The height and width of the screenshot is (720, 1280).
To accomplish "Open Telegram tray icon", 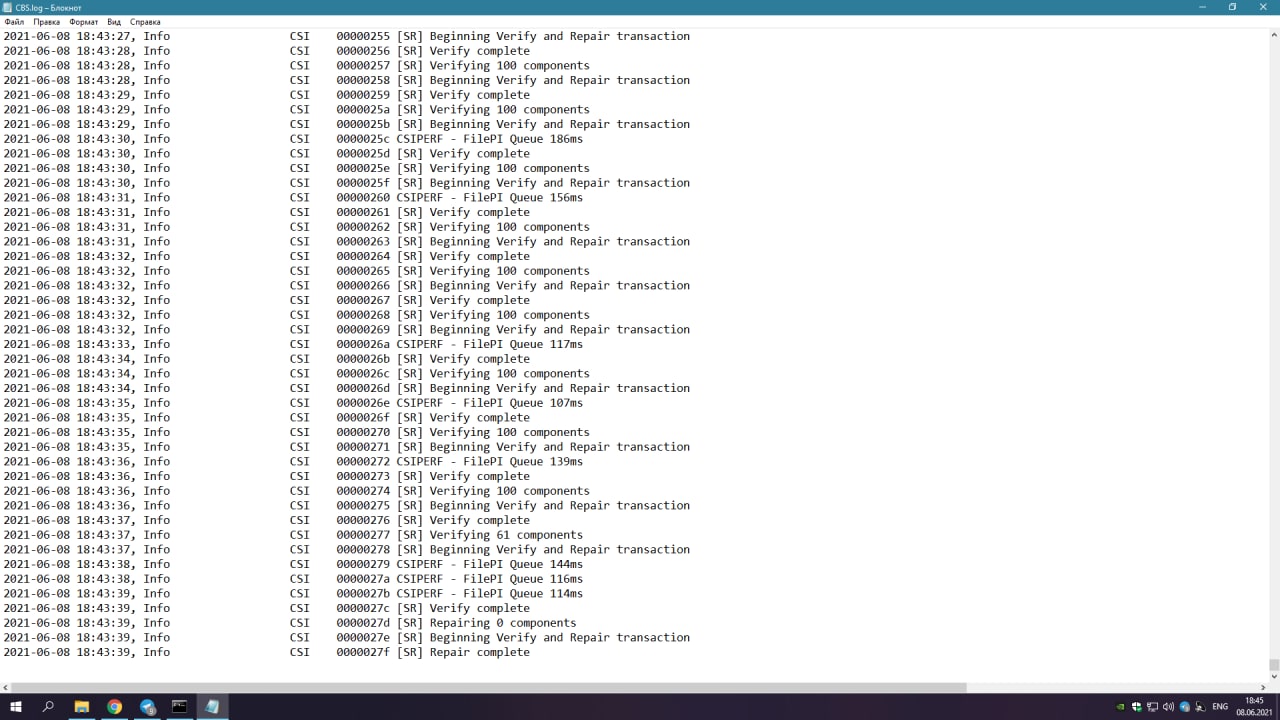I will click(1185, 707).
